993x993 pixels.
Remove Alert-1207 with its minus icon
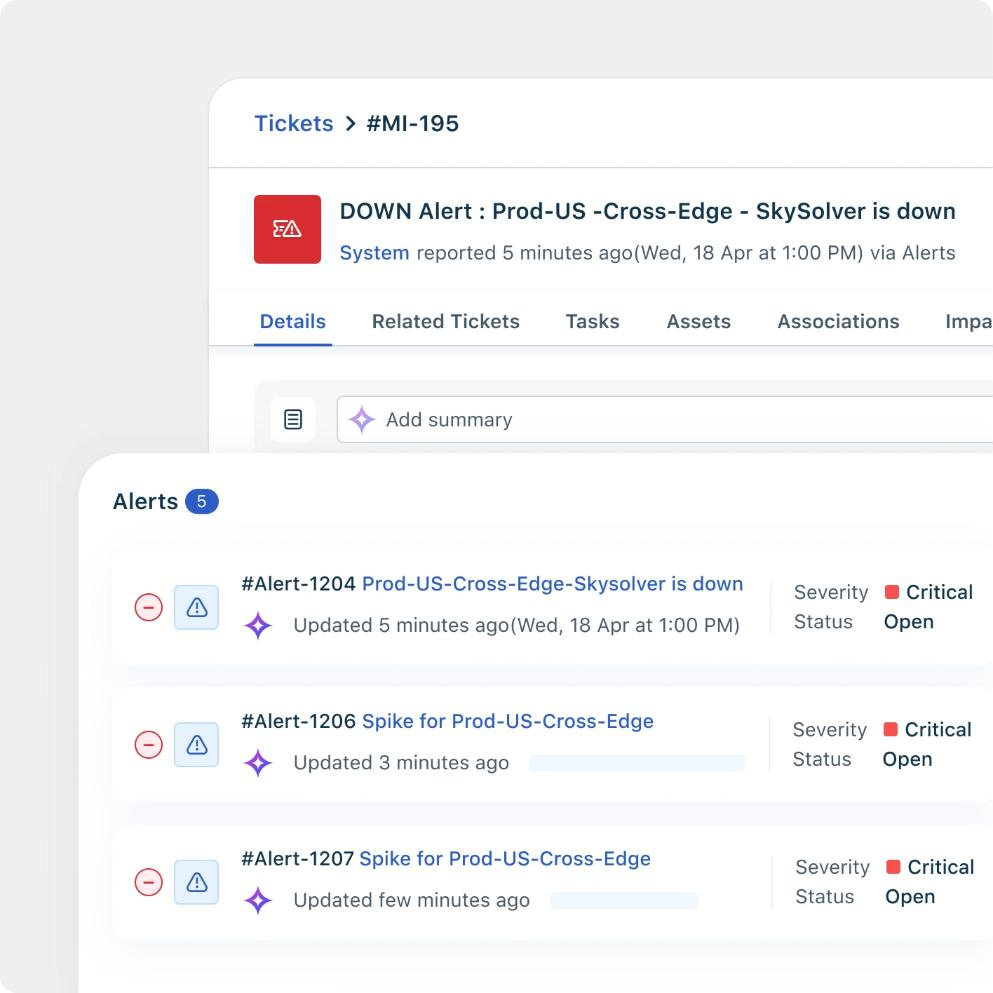tap(149, 882)
